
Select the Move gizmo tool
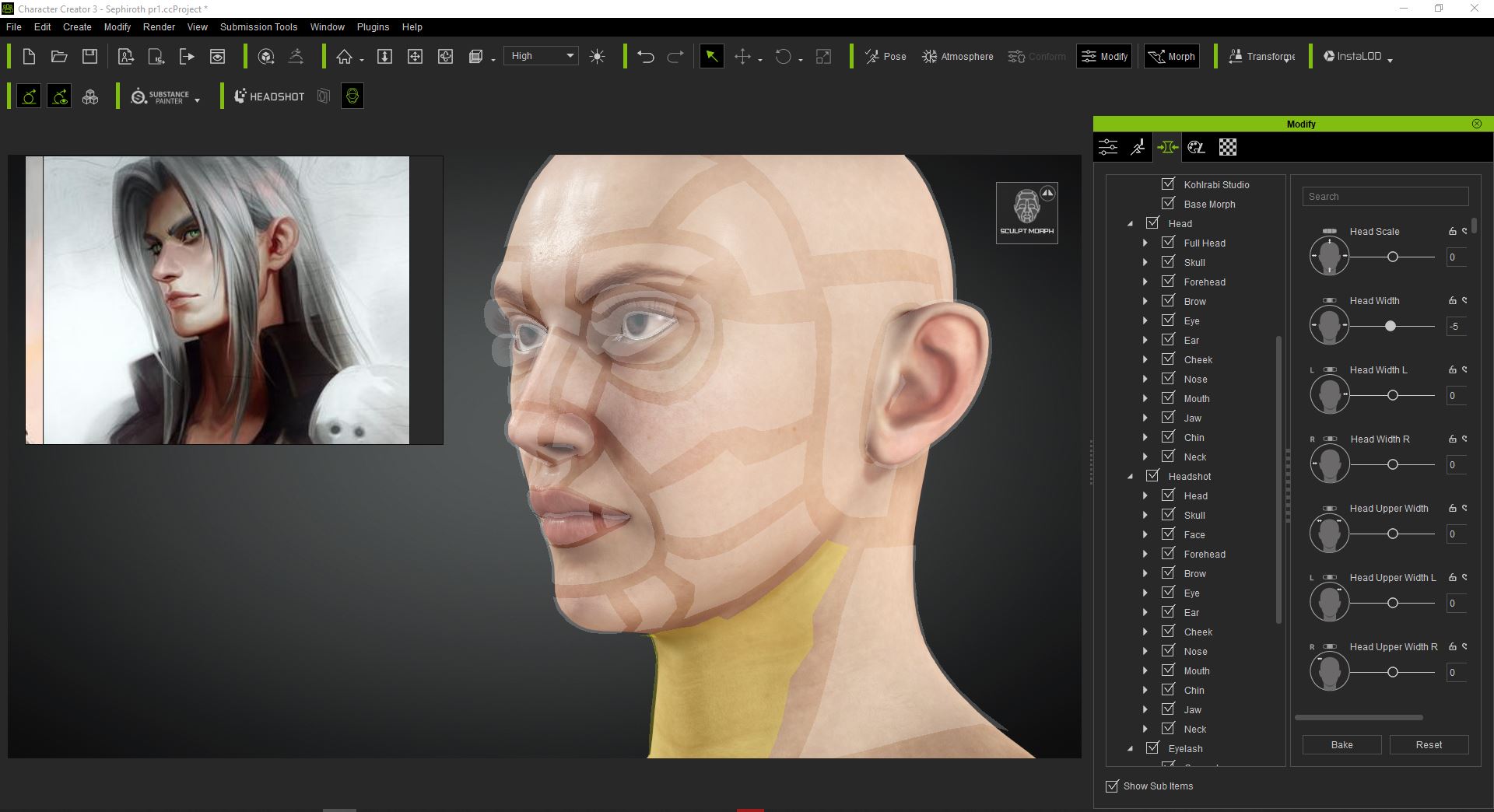(x=742, y=56)
